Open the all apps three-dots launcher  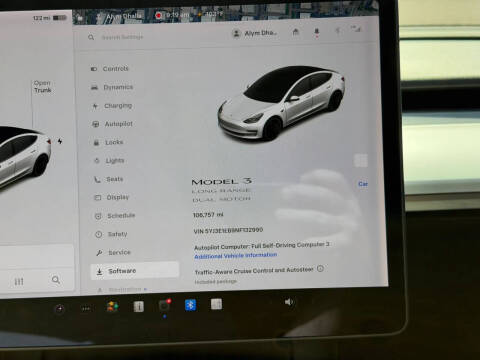86,309
